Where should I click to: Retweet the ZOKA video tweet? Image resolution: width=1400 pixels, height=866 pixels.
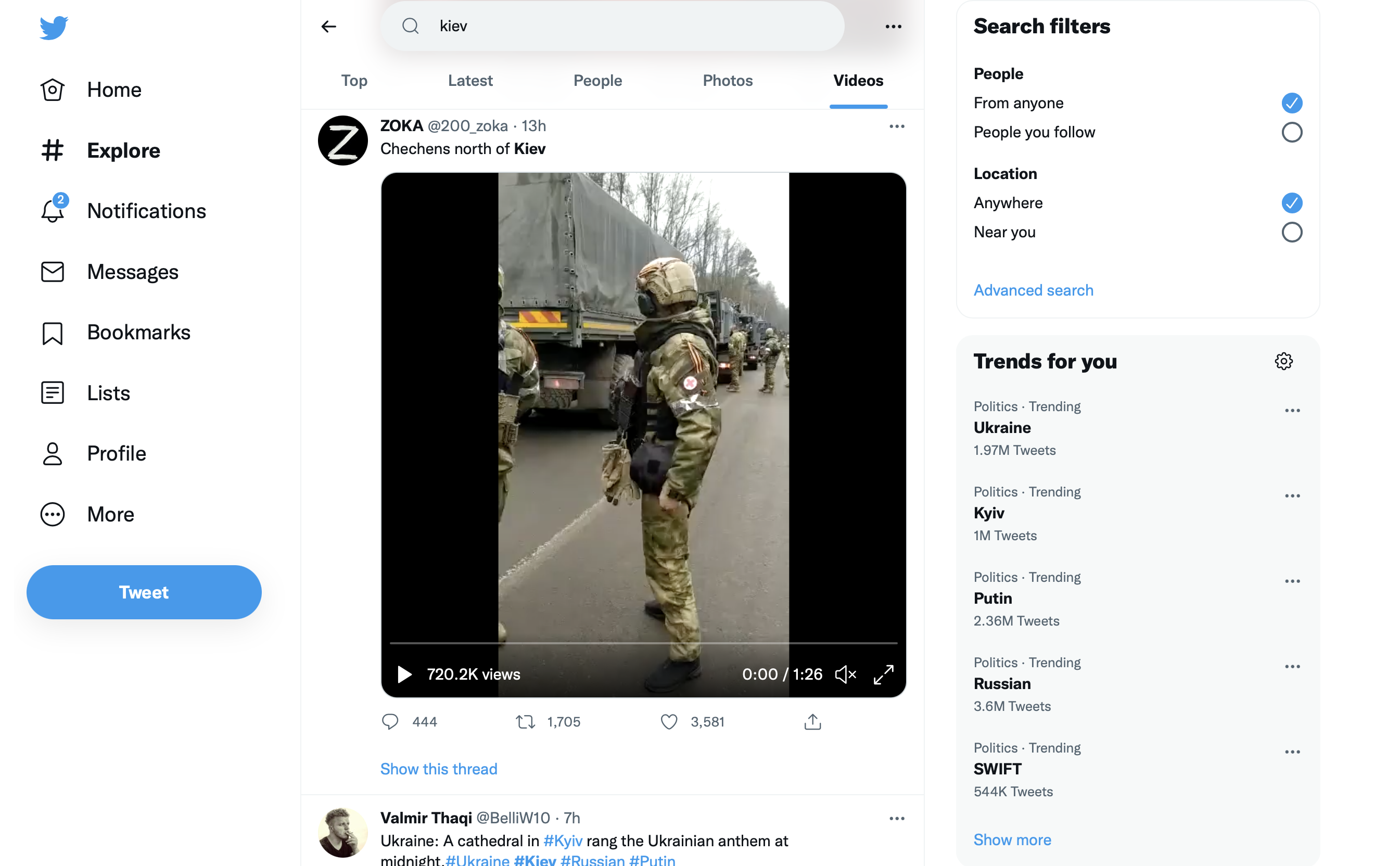click(525, 722)
